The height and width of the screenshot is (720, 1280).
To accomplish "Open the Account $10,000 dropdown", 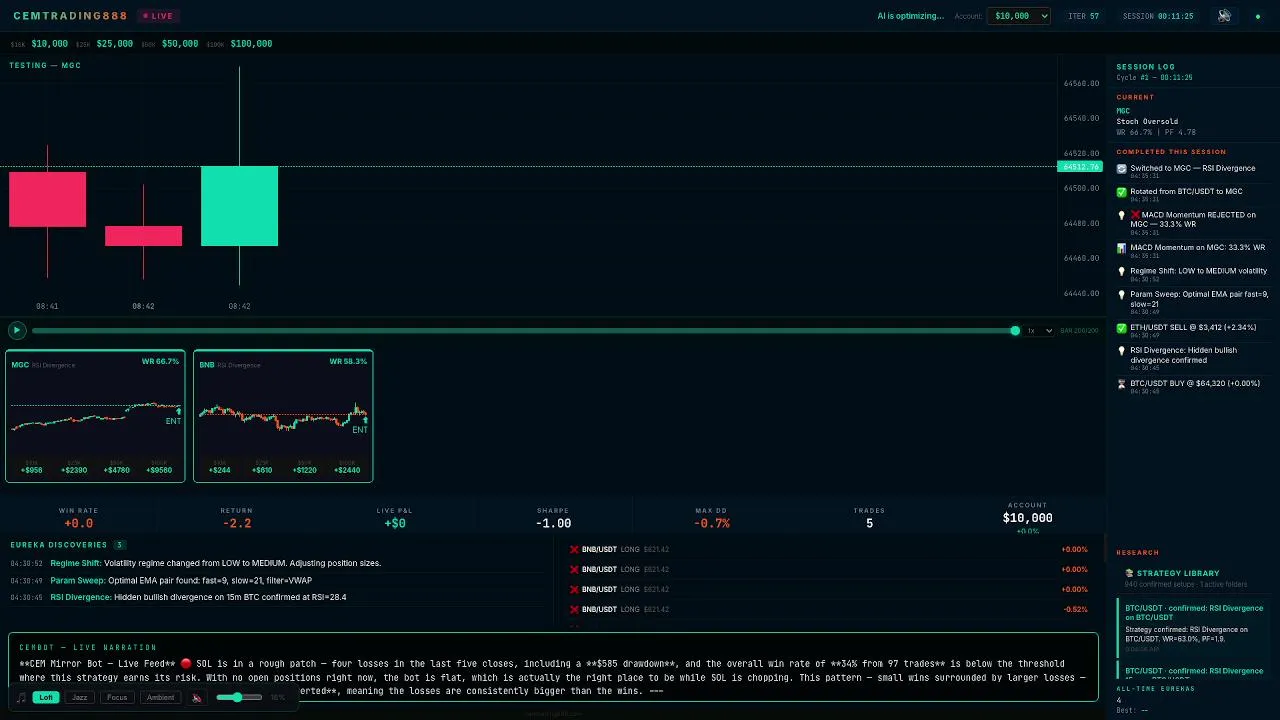I will [x=1018, y=16].
